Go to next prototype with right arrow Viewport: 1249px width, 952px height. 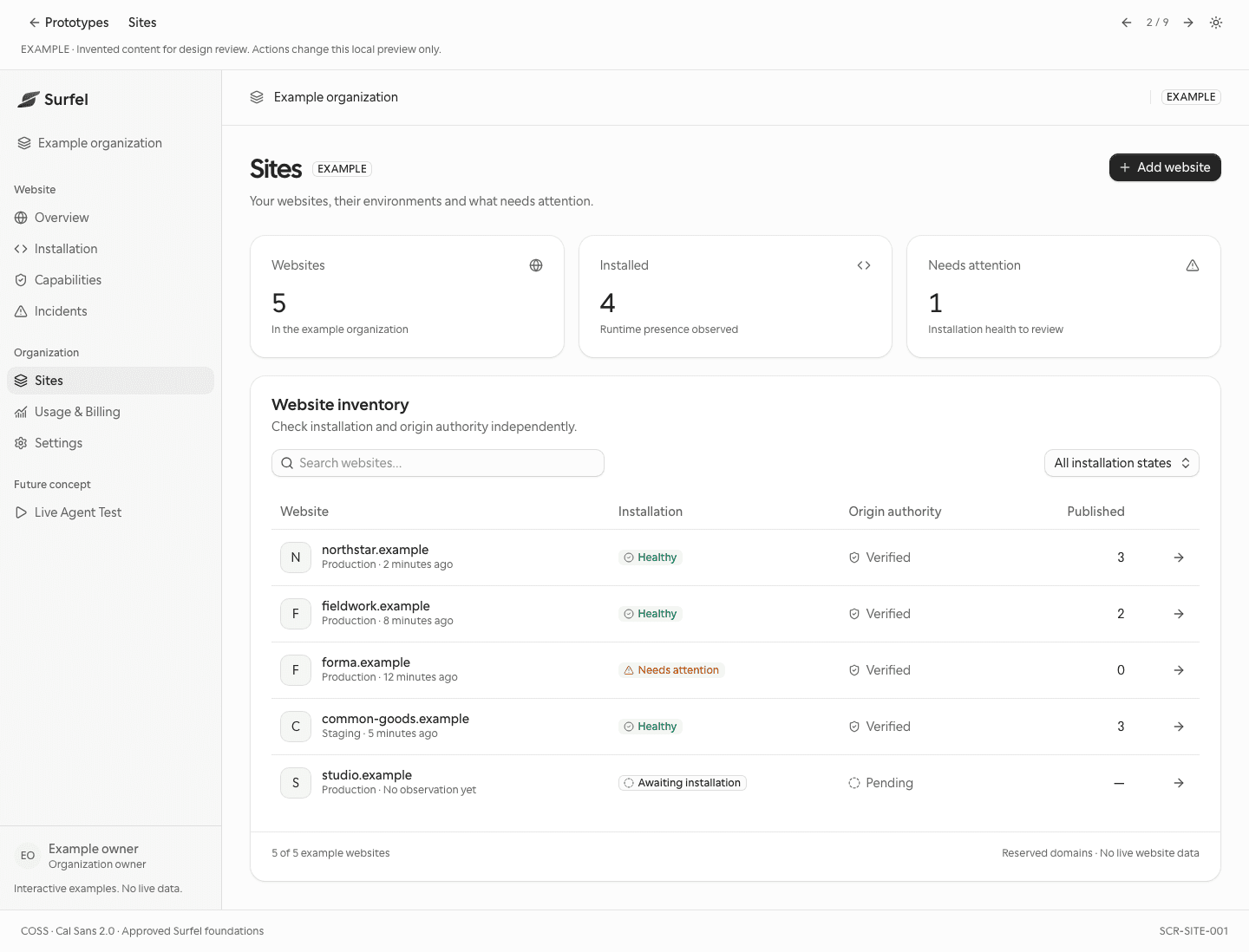click(1188, 23)
